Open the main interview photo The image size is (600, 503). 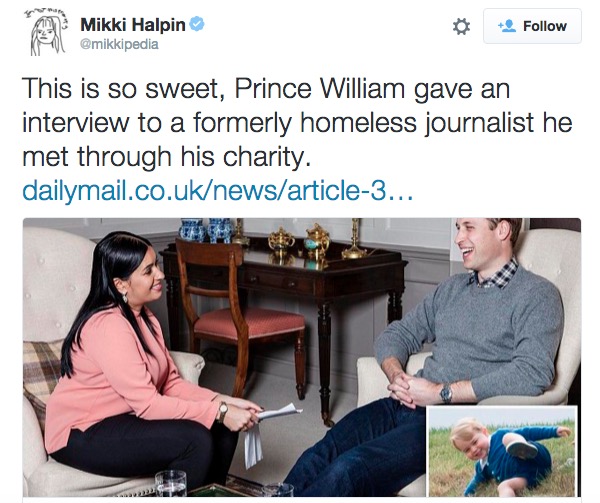point(302,357)
